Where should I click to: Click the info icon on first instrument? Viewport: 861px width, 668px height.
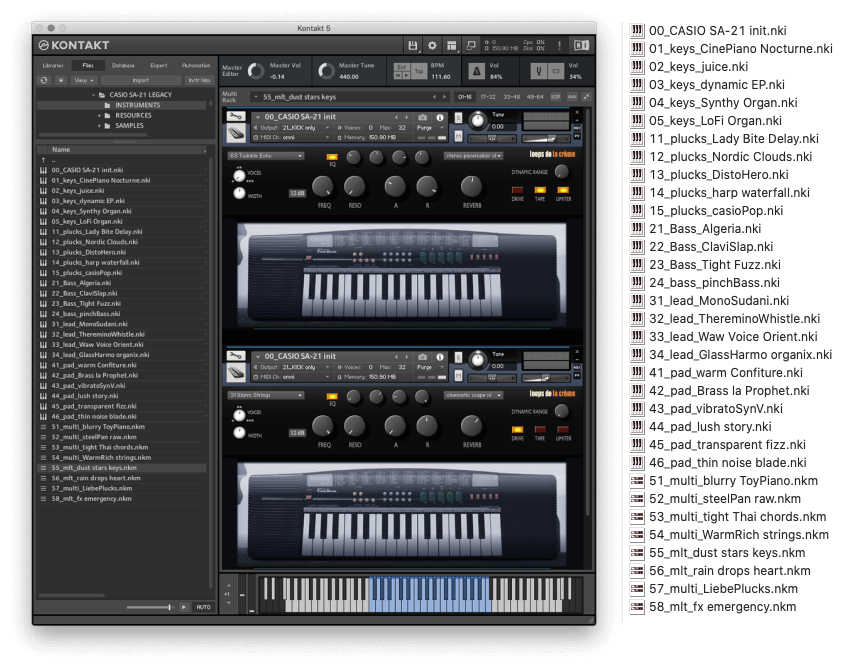pos(440,117)
